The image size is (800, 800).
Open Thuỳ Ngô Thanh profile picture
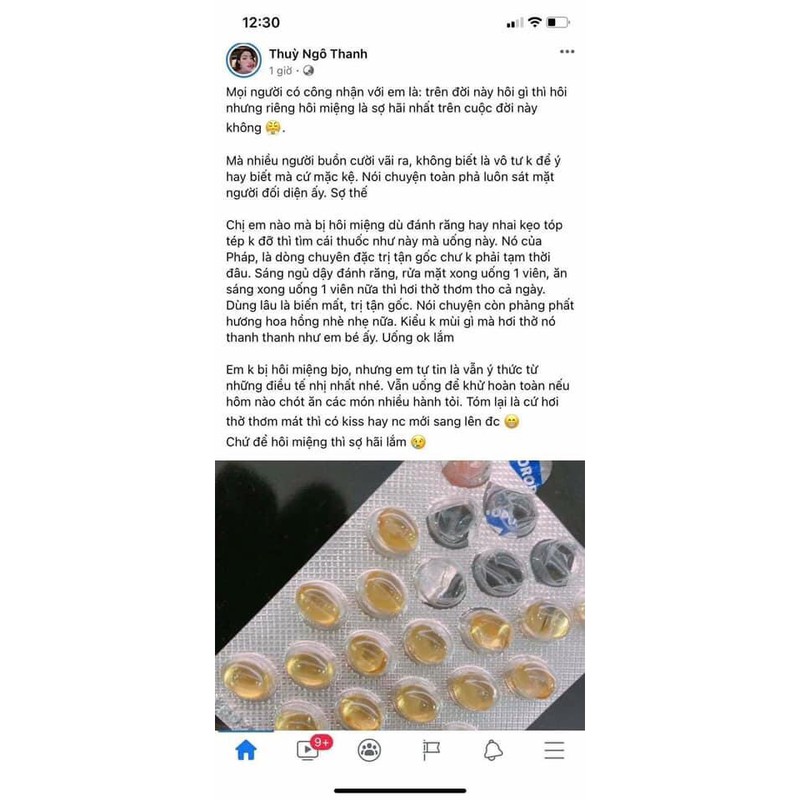point(243,60)
